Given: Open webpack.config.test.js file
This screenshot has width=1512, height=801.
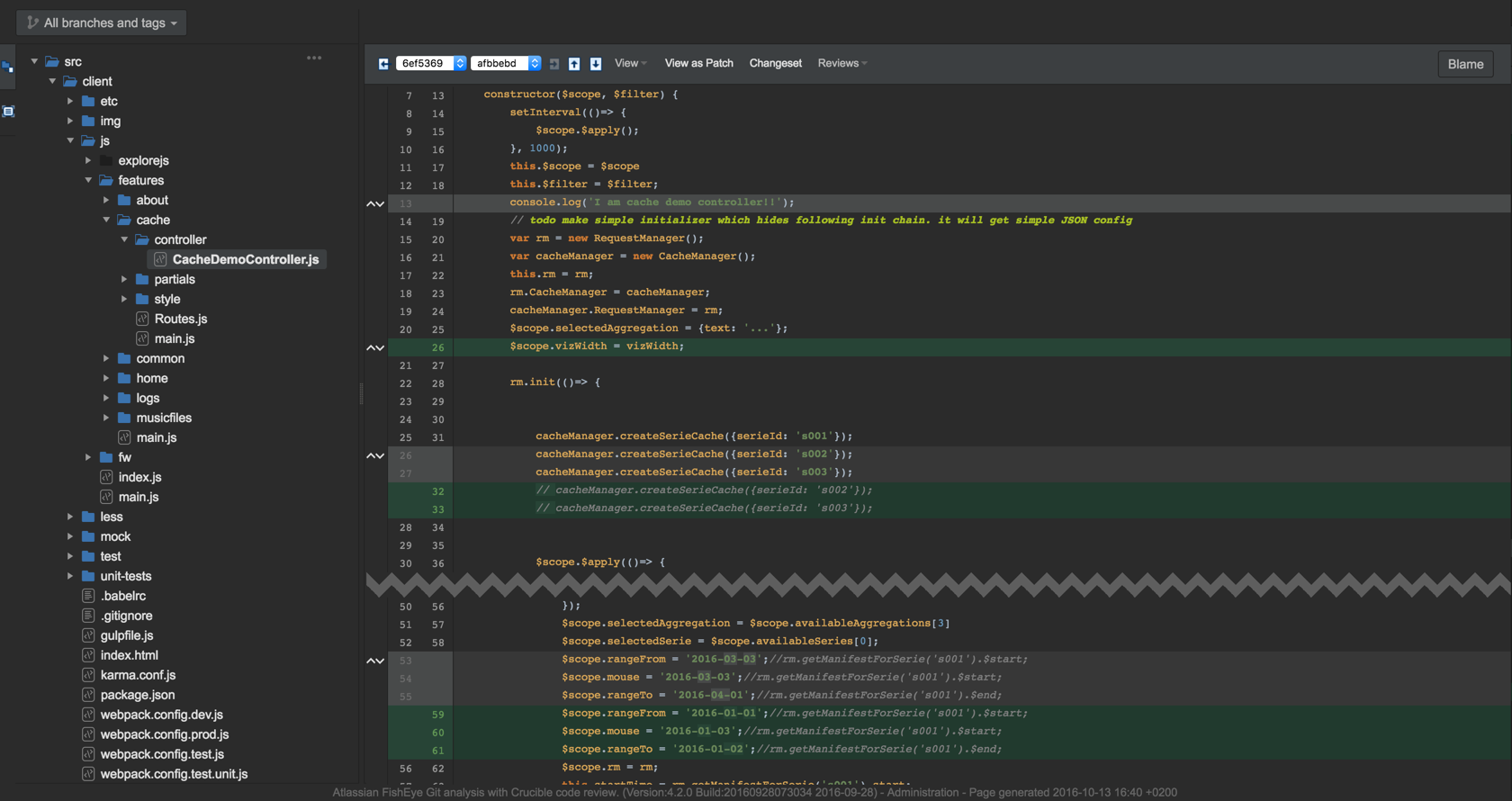Looking at the screenshot, I should (x=162, y=754).
